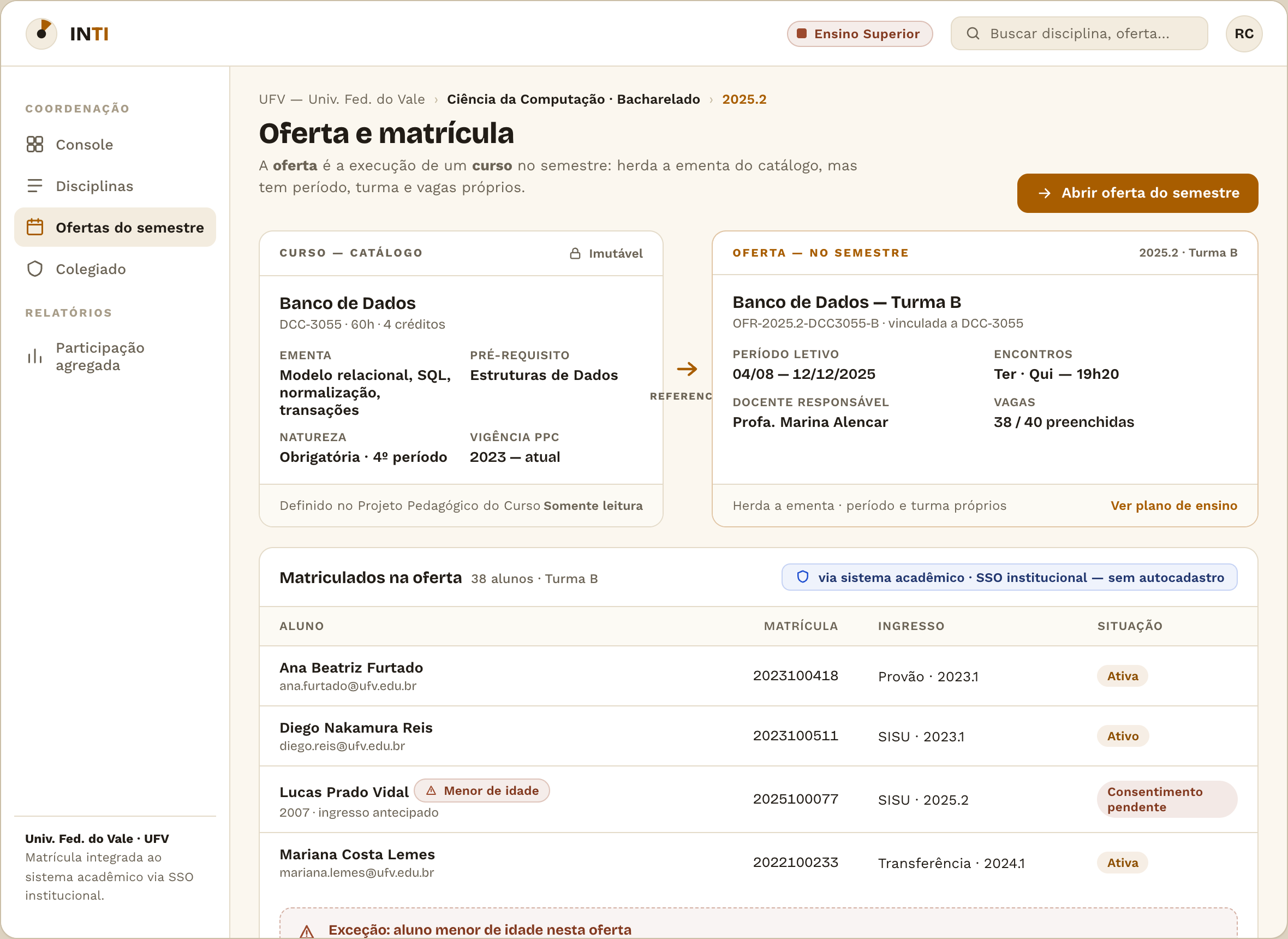This screenshot has width=1288, height=939.
Task: Open the Disciplinas menu item
Action: click(115, 186)
